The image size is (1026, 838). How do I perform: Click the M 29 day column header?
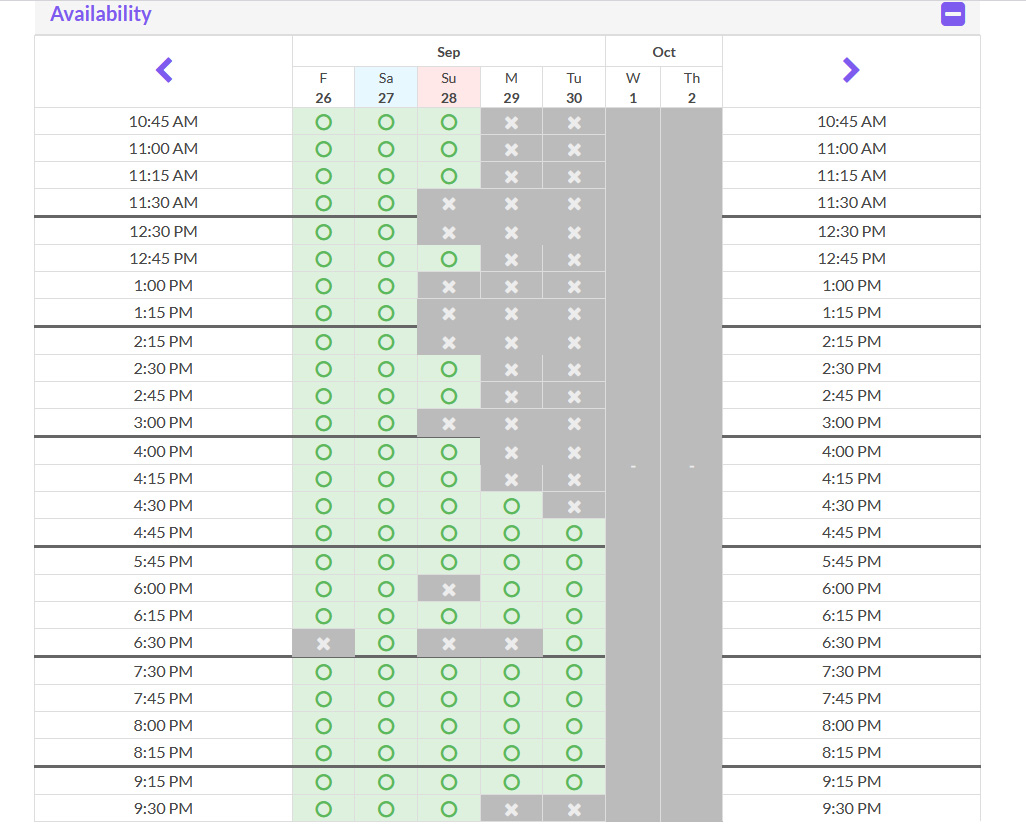(512, 88)
